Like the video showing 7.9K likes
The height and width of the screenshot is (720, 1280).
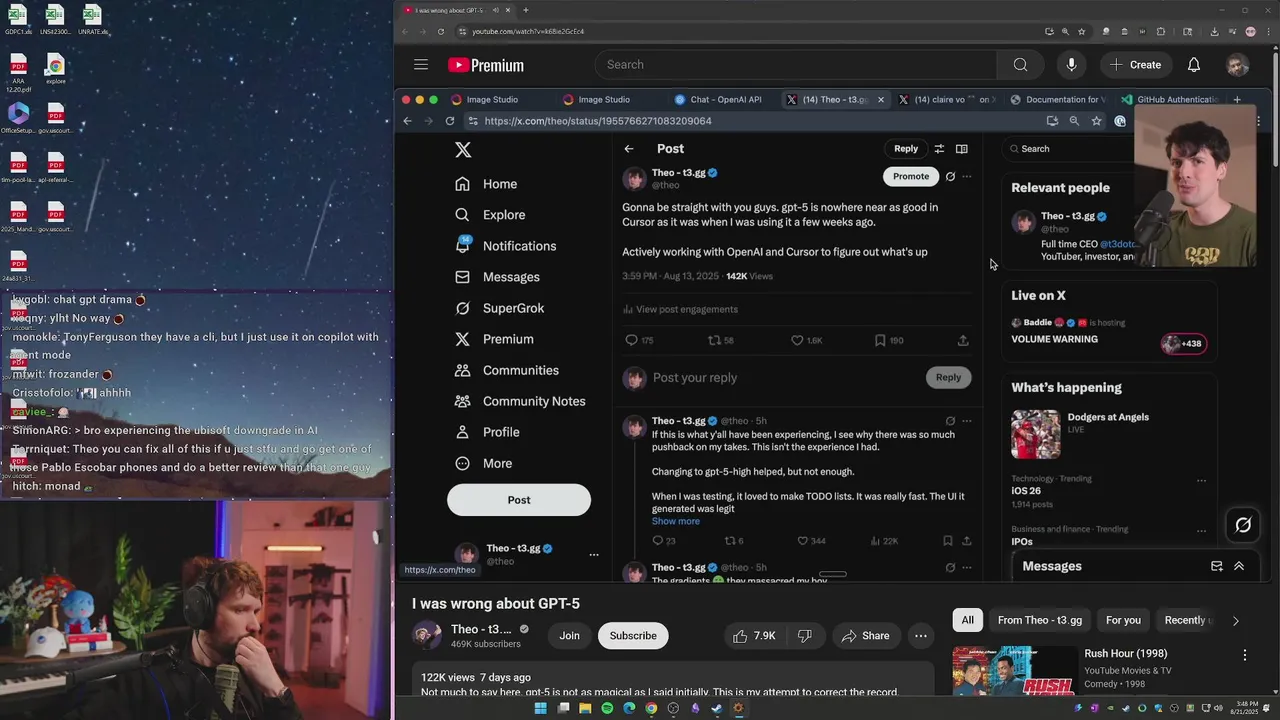click(x=753, y=636)
